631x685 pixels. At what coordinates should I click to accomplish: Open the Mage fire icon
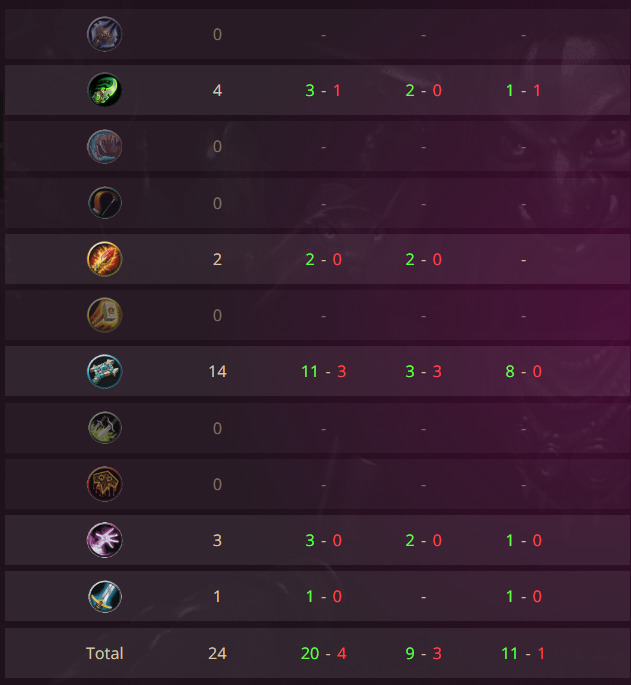(x=104, y=259)
